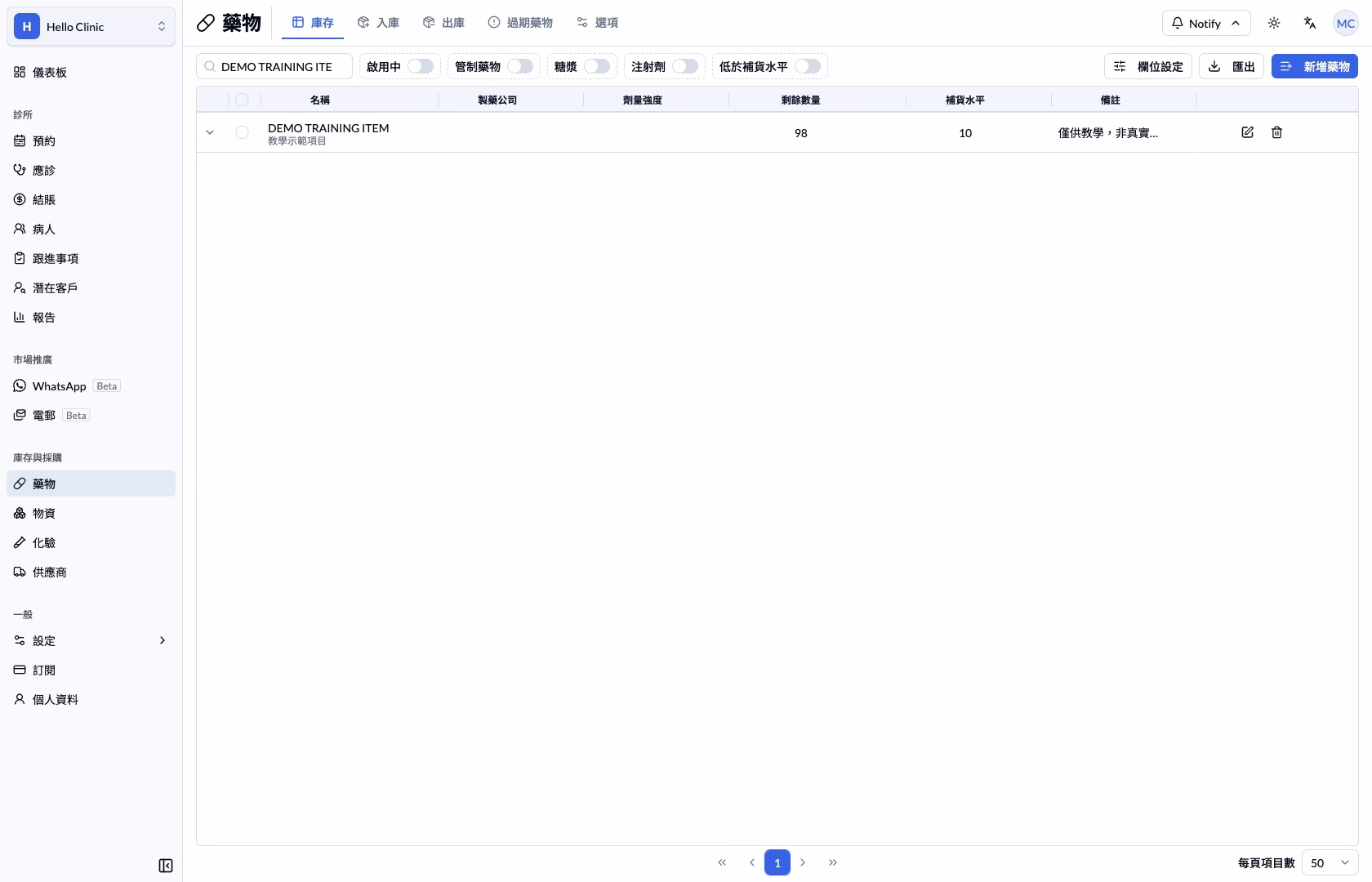Open the Hello Clinic switcher dropdown
This screenshot has height=882, width=1372.
(91, 26)
